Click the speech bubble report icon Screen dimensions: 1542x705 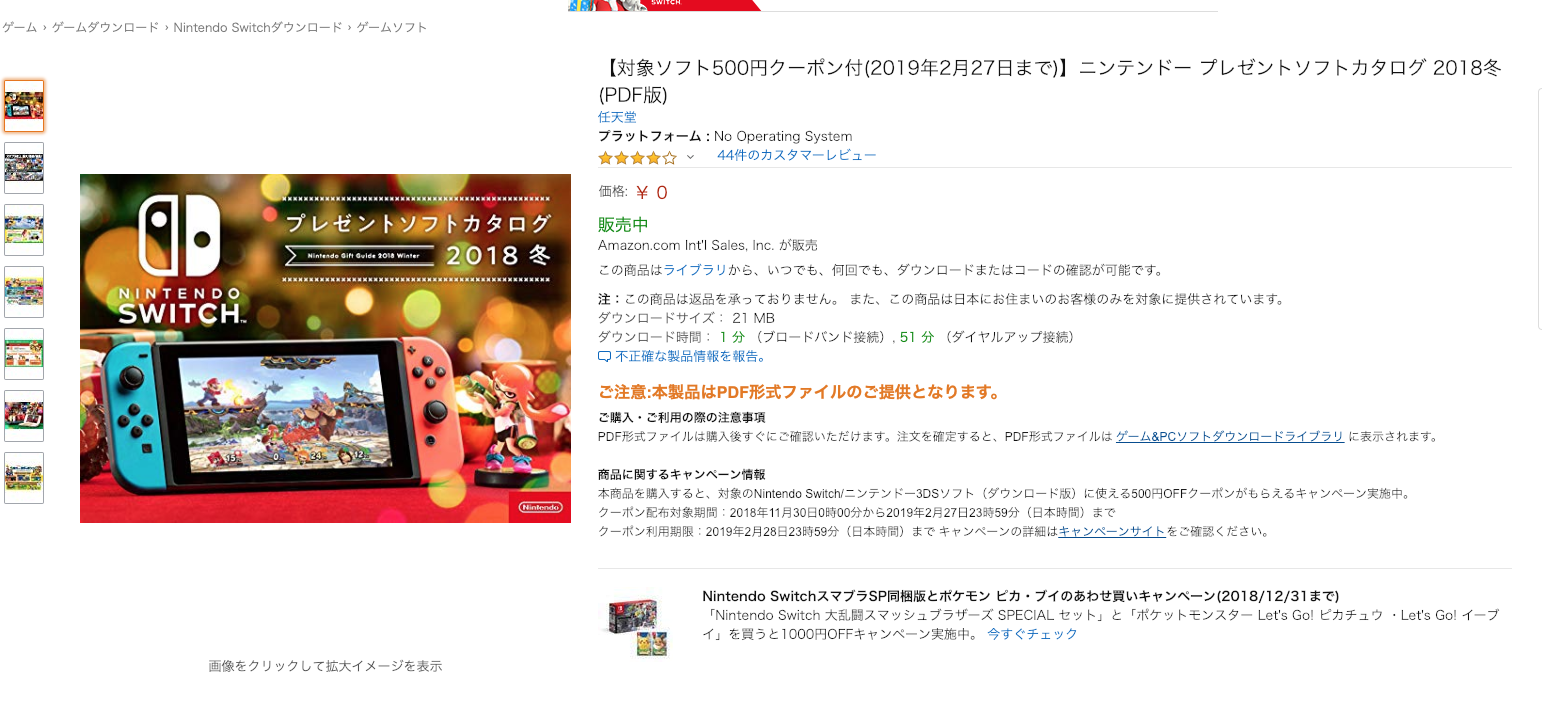(604, 357)
